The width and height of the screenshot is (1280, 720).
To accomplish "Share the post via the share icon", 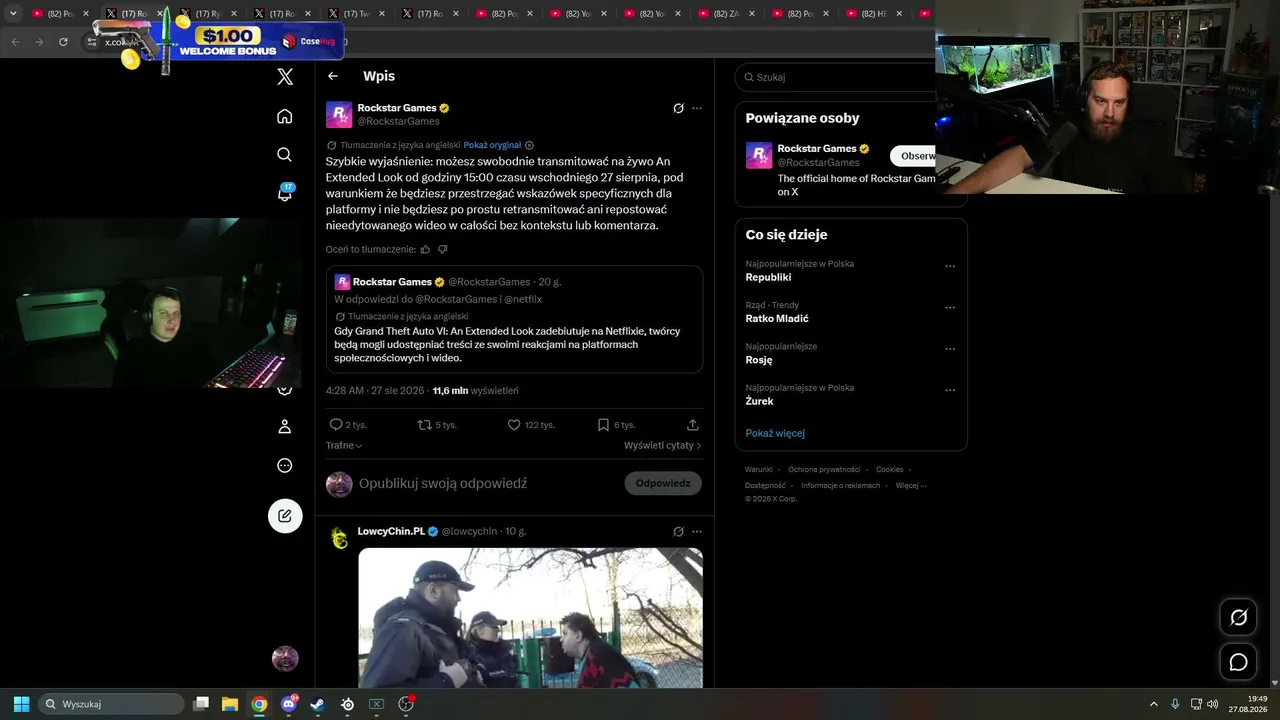I will point(692,425).
